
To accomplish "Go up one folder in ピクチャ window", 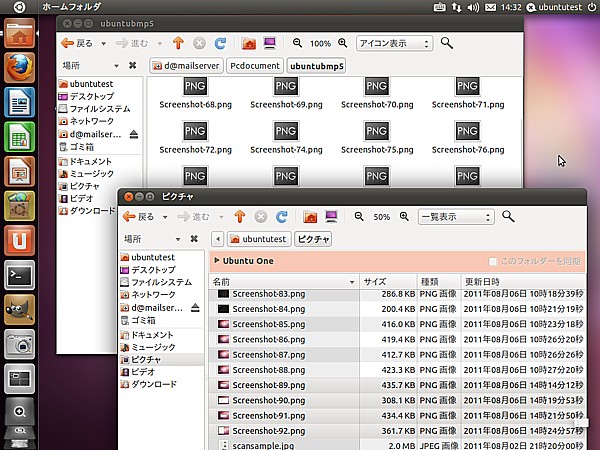I will pos(240,217).
